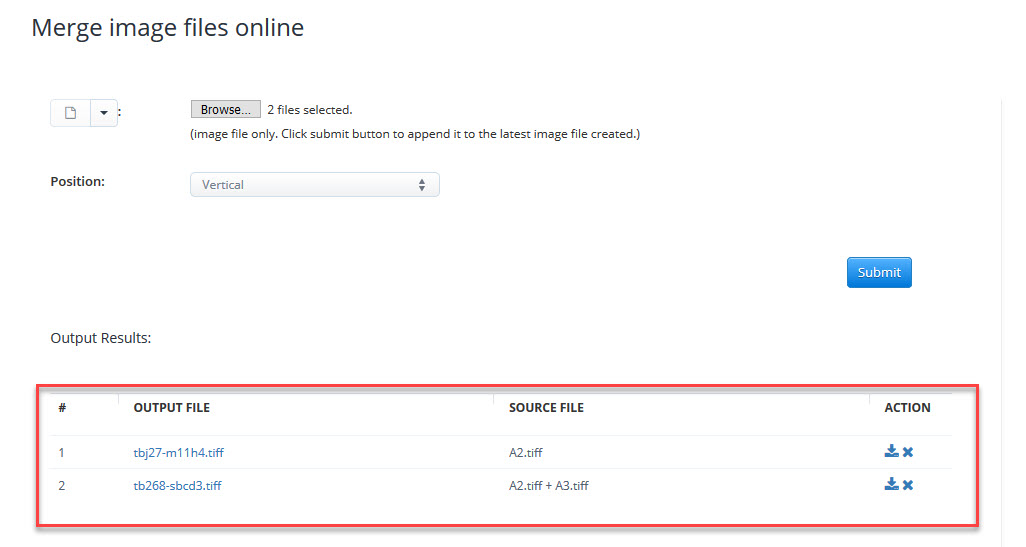This screenshot has width=1026, height=547.
Task: Download the tbj27-m11h4.tiff output file
Action: 891,452
